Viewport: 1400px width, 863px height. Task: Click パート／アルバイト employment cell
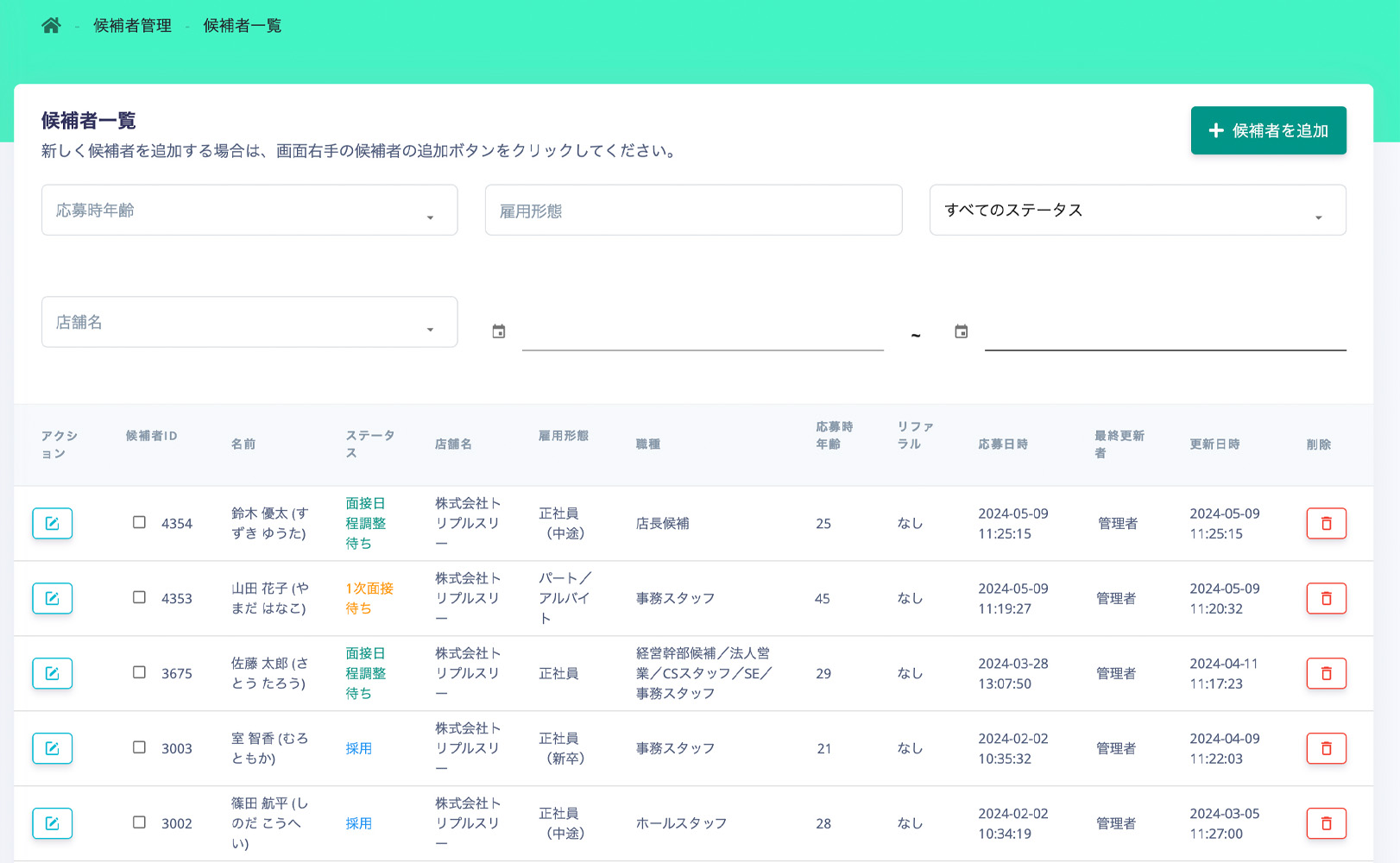(565, 598)
